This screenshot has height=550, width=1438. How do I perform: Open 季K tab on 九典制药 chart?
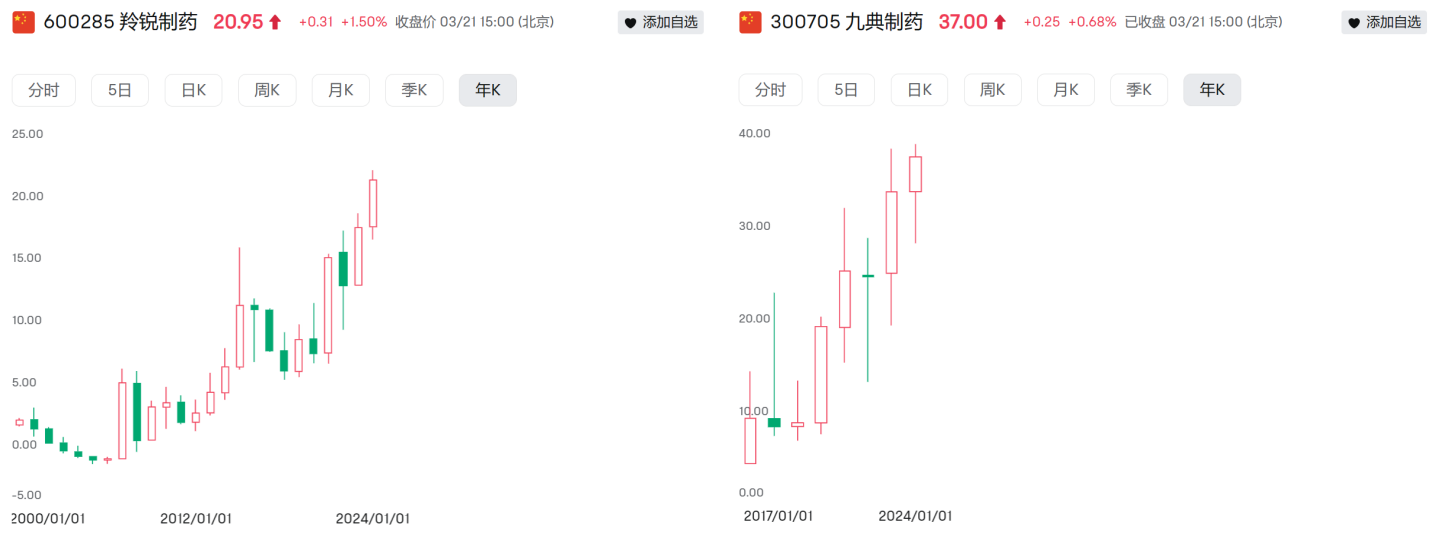1140,90
